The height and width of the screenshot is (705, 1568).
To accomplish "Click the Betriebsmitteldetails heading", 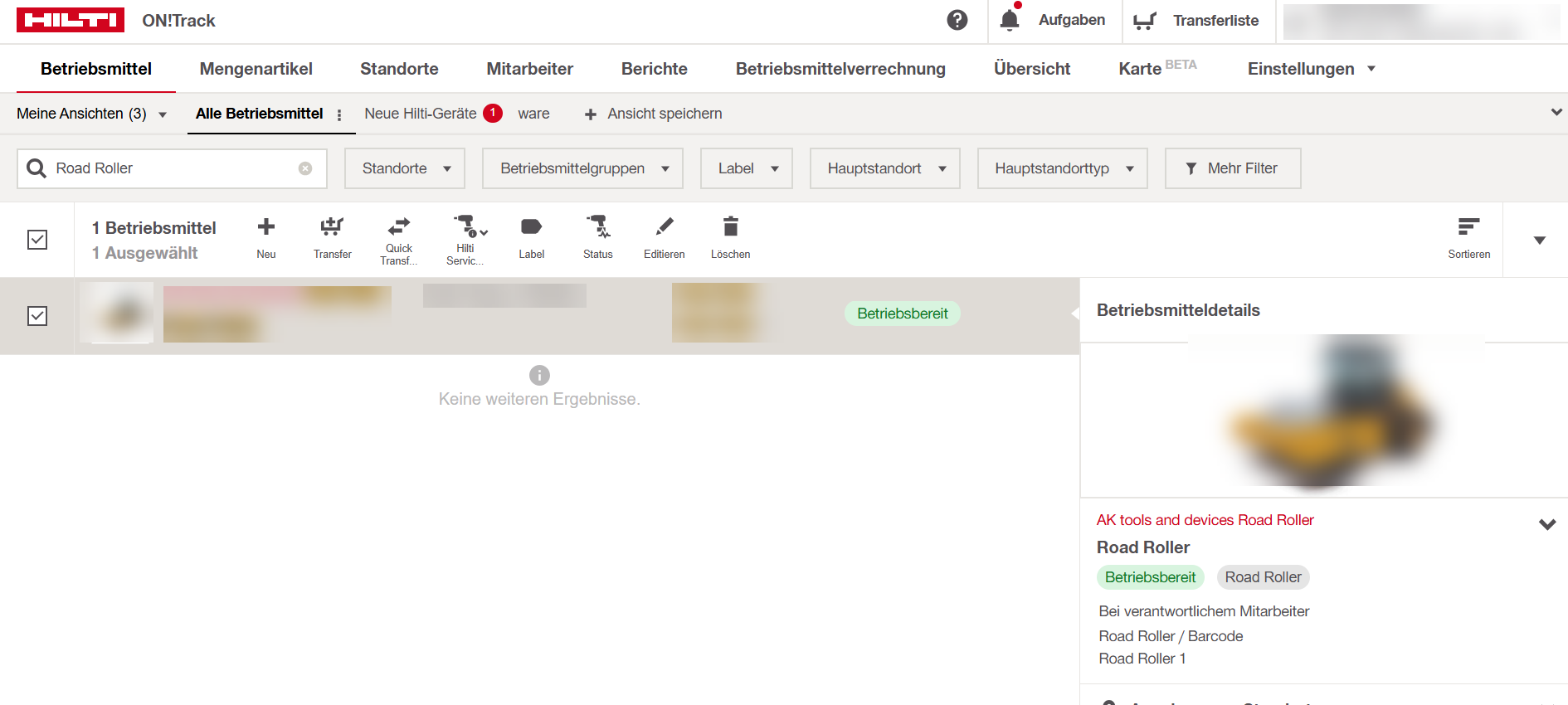I will 1178,310.
